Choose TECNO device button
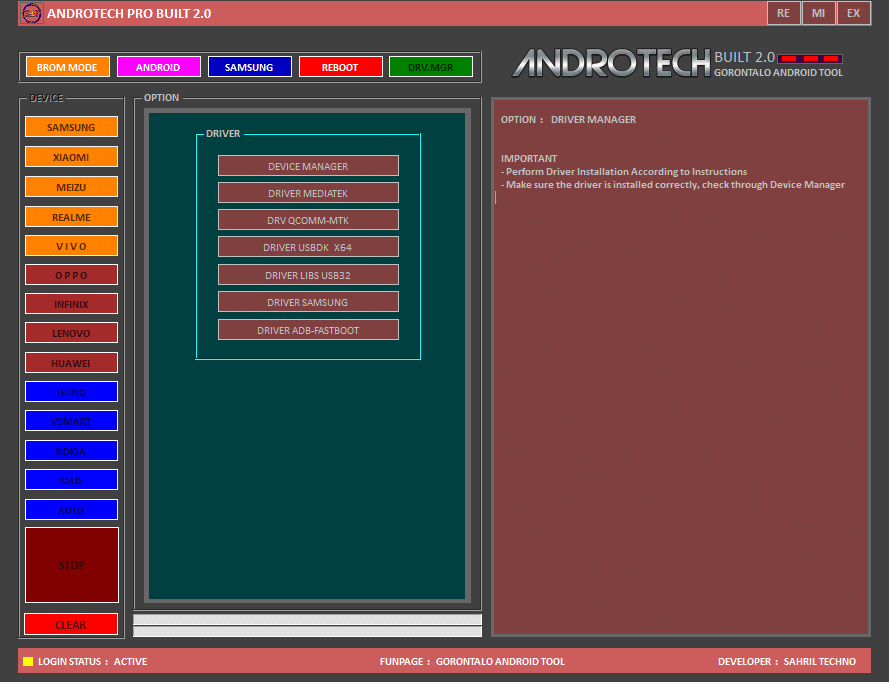 71,392
